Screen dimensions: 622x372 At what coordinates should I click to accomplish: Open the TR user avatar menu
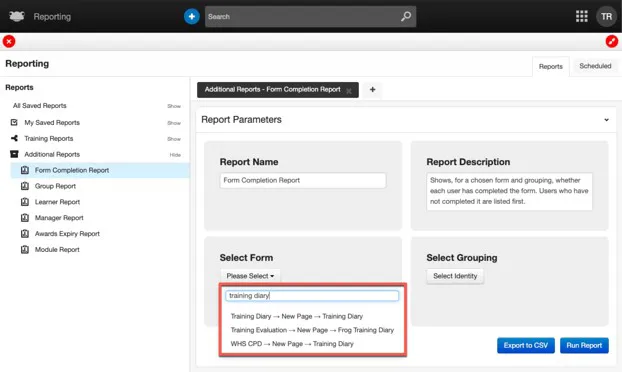(x=606, y=16)
